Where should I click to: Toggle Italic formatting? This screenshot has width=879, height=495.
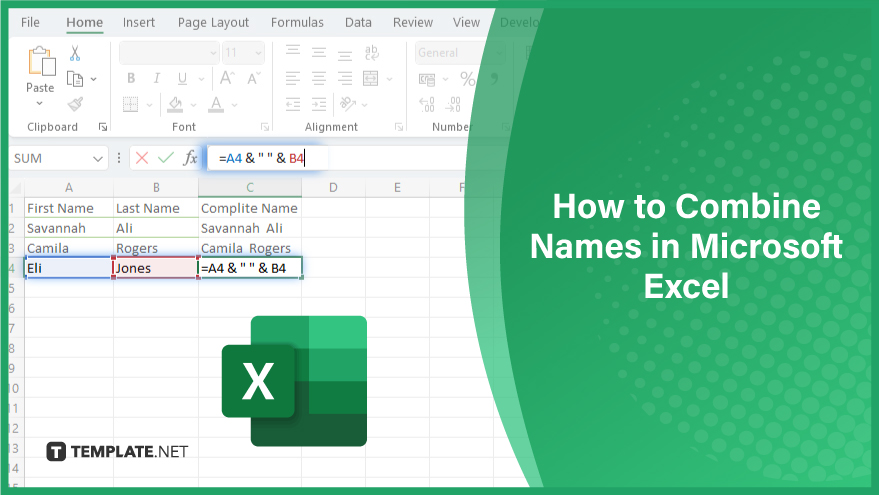[x=156, y=78]
